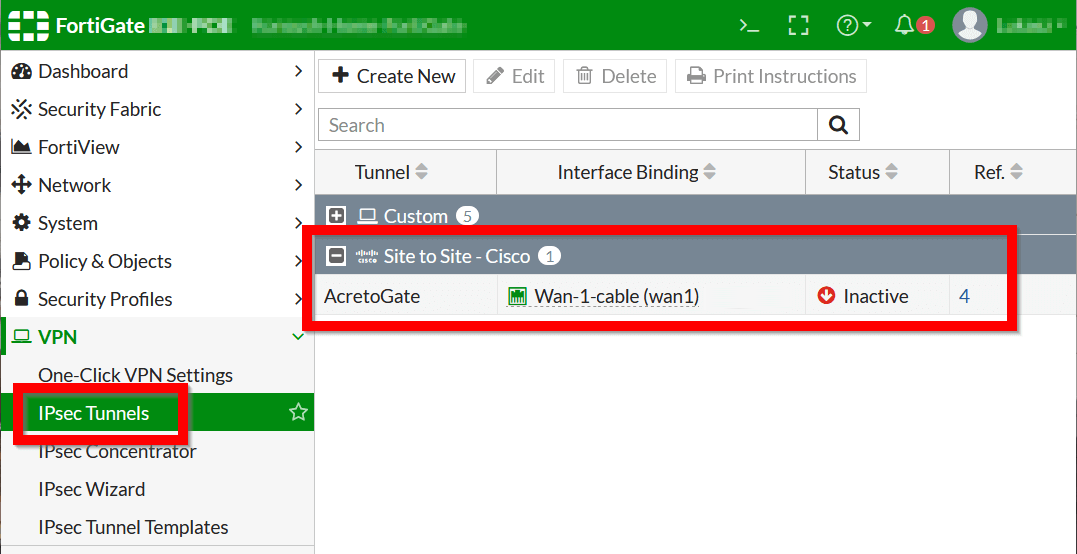This screenshot has height=554, width=1077.
Task: Toggle fullscreen mode icon
Action: 797,26
